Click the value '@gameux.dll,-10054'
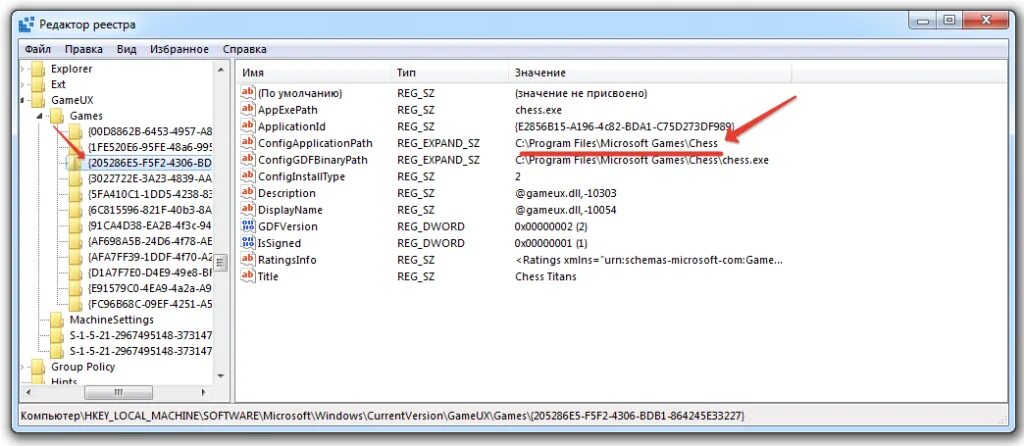This screenshot has height=446, width=1024. (x=566, y=210)
